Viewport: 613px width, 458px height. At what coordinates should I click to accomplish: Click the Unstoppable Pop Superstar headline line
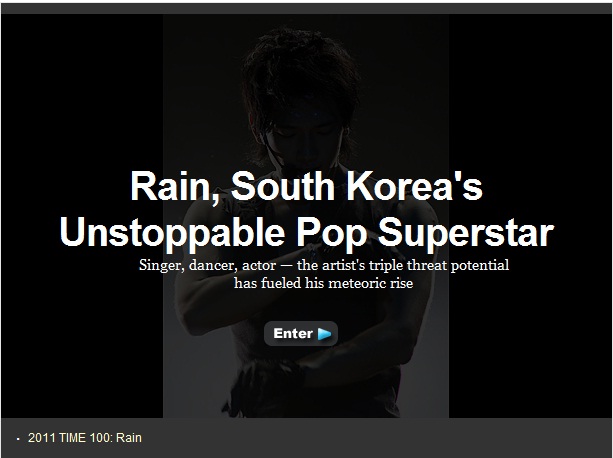[307, 233]
